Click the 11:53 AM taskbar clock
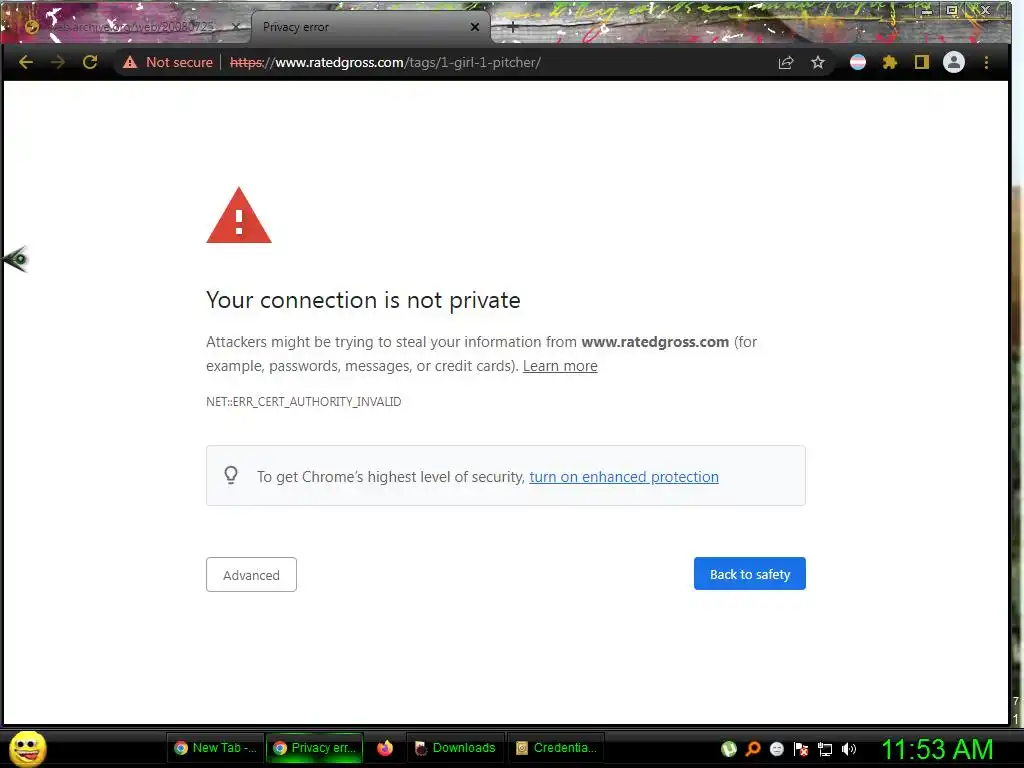The height and width of the screenshot is (768, 1024). (938, 749)
